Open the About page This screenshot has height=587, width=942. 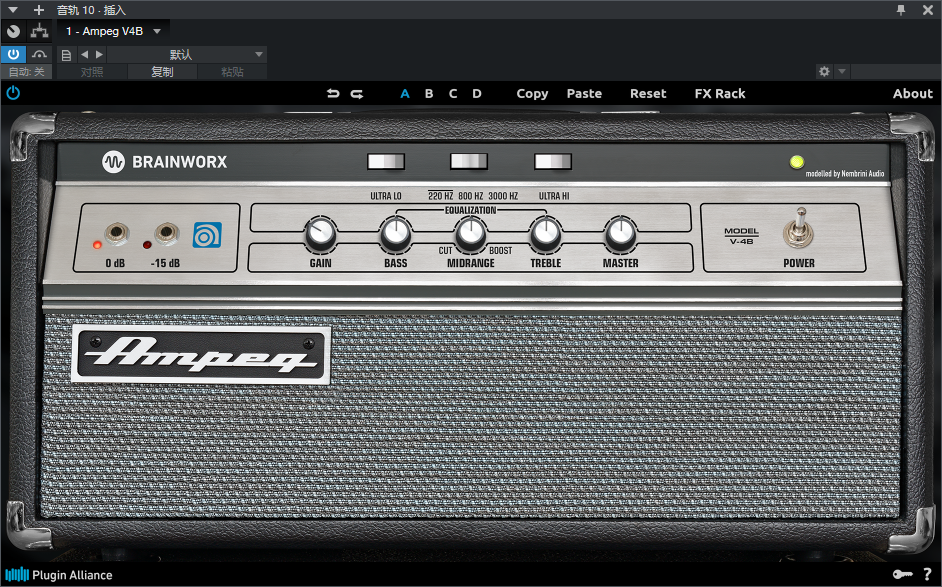click(913, 94)
